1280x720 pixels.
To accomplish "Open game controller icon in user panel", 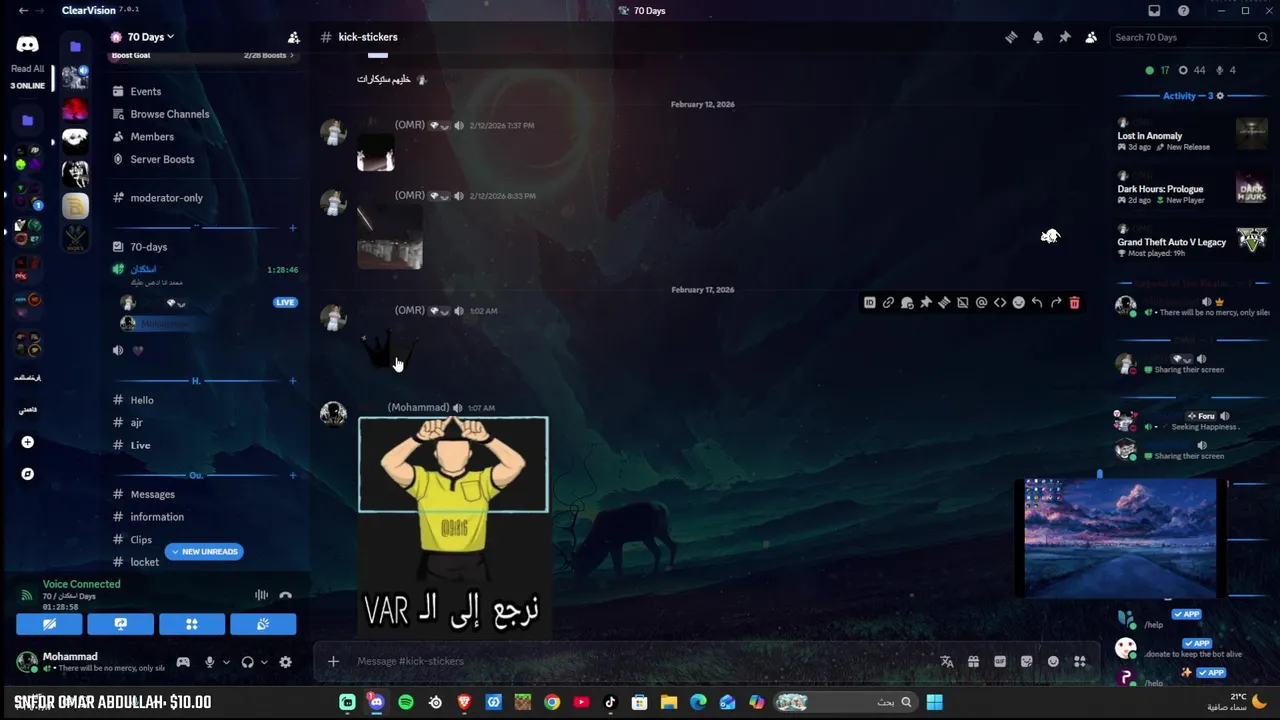I will click(183, 662).
